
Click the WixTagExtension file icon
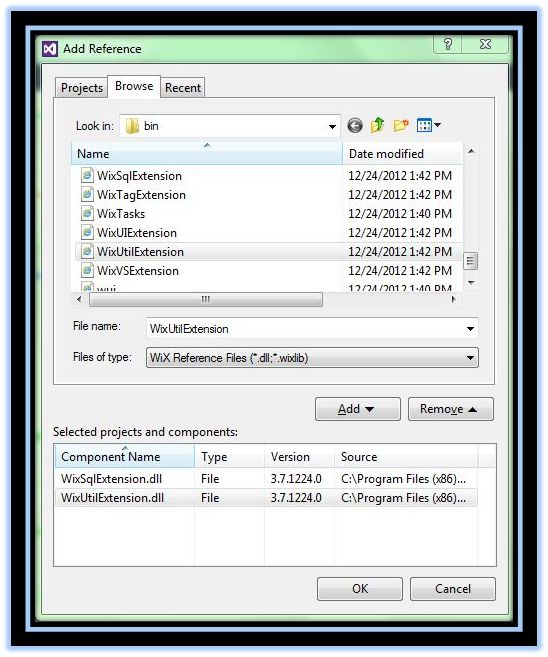pyautogui.click(x=87, y=194)
